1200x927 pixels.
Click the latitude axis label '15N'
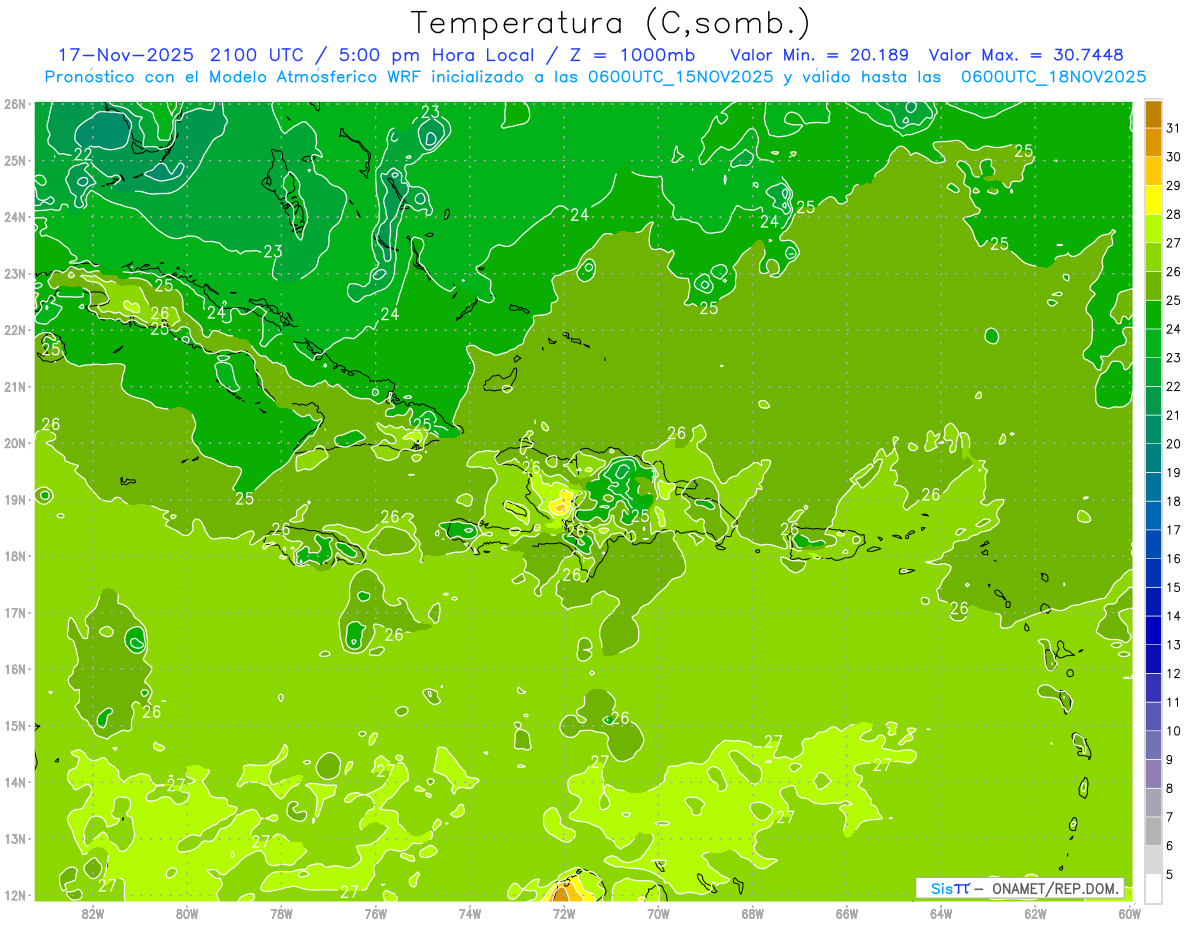(x=16, y=726)
